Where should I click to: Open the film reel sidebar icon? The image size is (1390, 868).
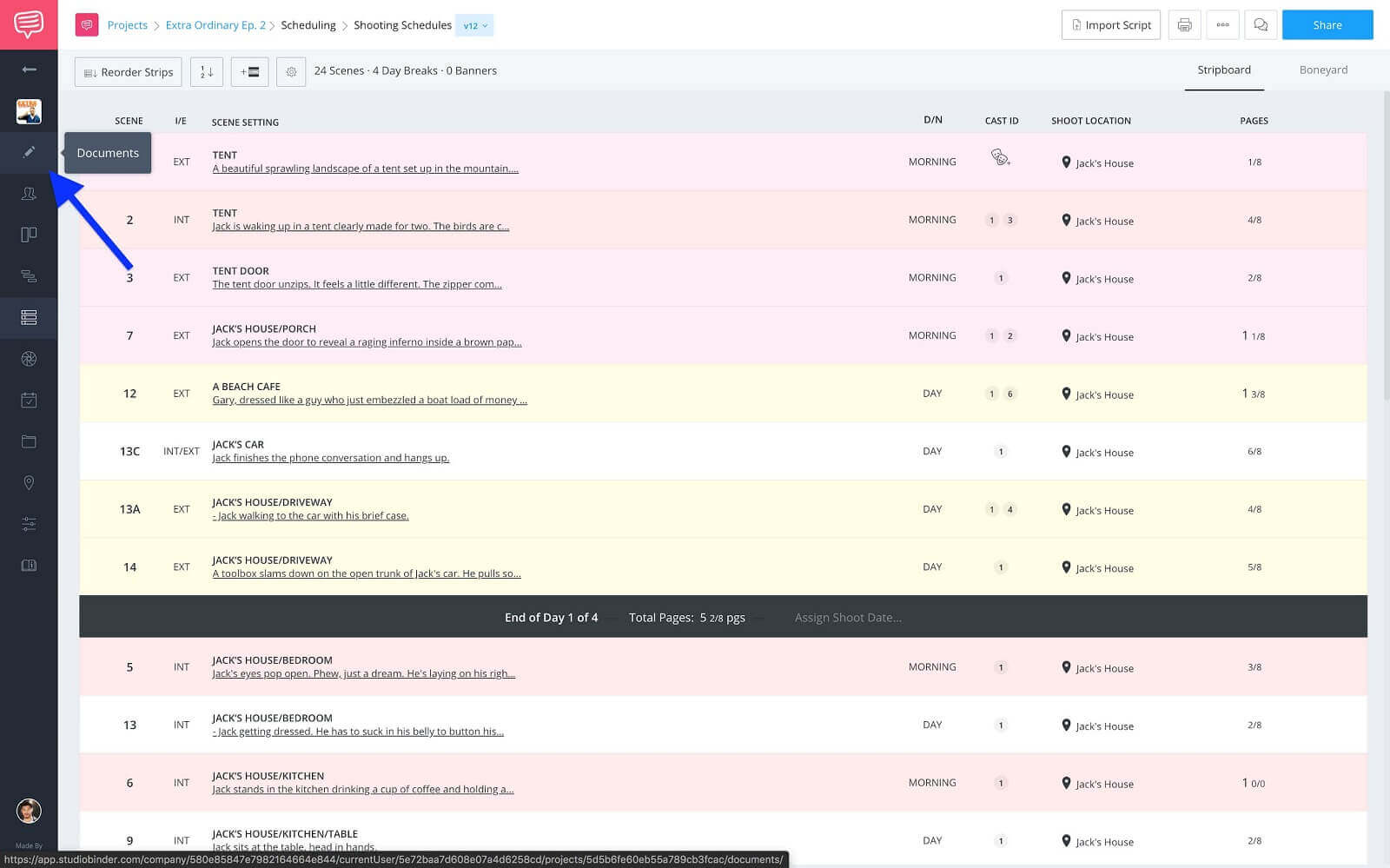29,359
